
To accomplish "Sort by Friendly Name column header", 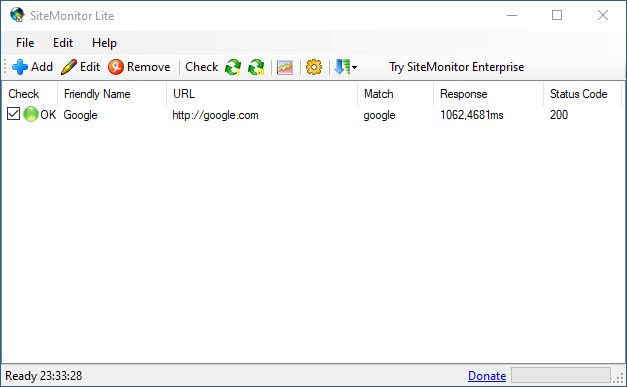I will [x=112, y=94].
